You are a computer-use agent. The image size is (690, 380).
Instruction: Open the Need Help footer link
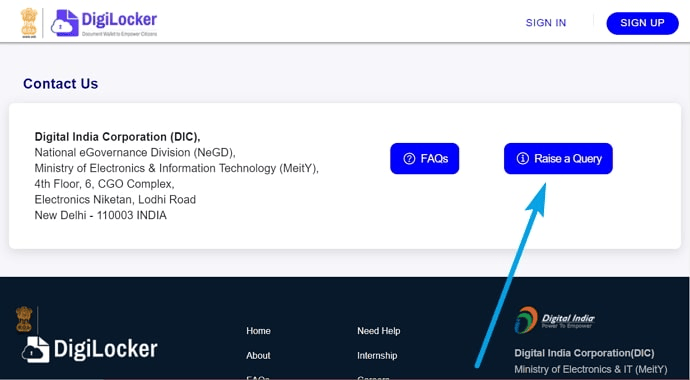[378, 331]
